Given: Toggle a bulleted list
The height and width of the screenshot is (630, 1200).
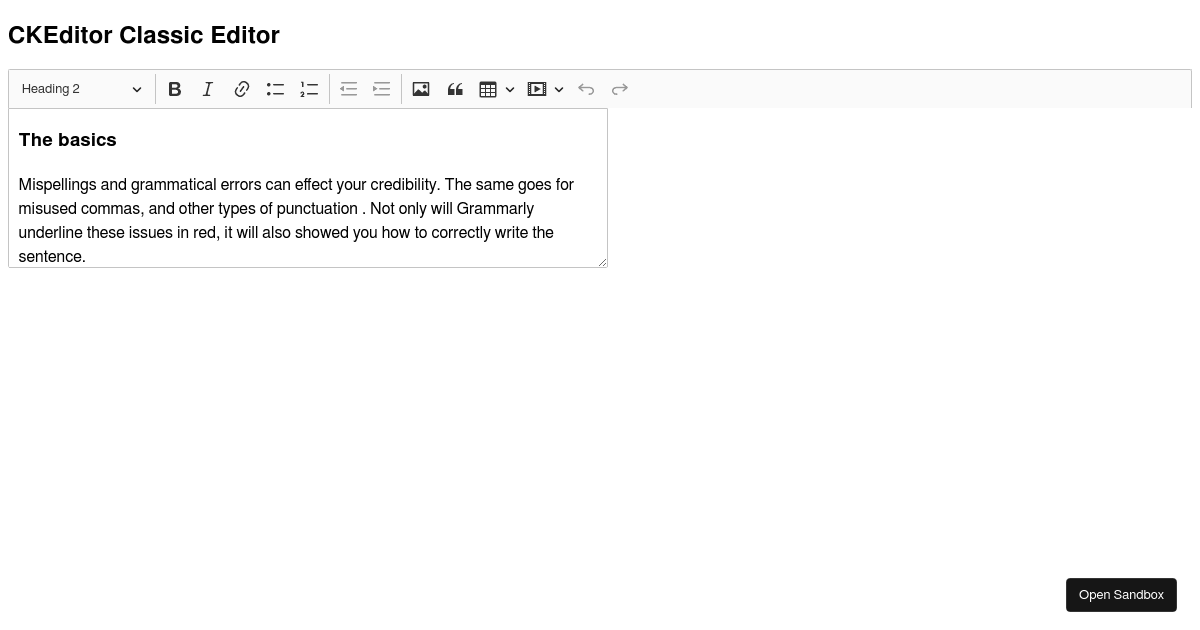Looking at the screenshot, I should pyautogui.click(x=275, y=89).
